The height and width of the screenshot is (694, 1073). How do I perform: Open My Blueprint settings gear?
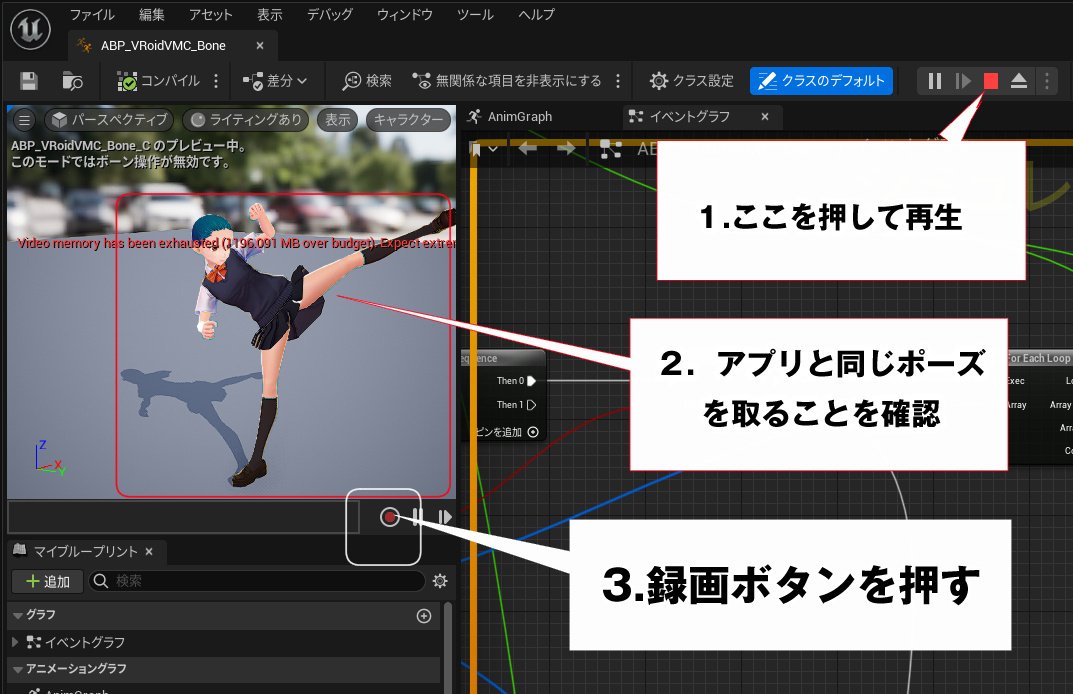tap(440, 581)
